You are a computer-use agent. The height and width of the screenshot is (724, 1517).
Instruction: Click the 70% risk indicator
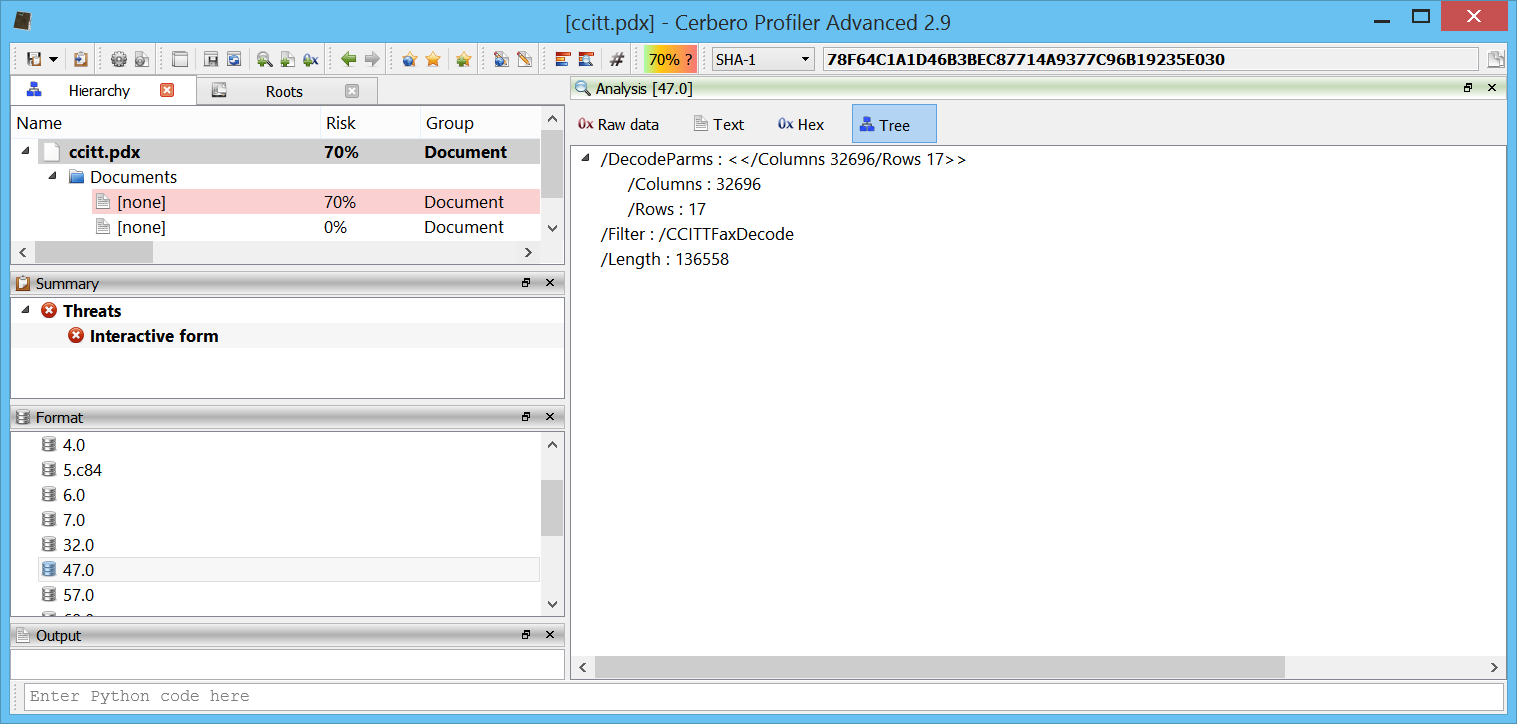tap(670, 59)
